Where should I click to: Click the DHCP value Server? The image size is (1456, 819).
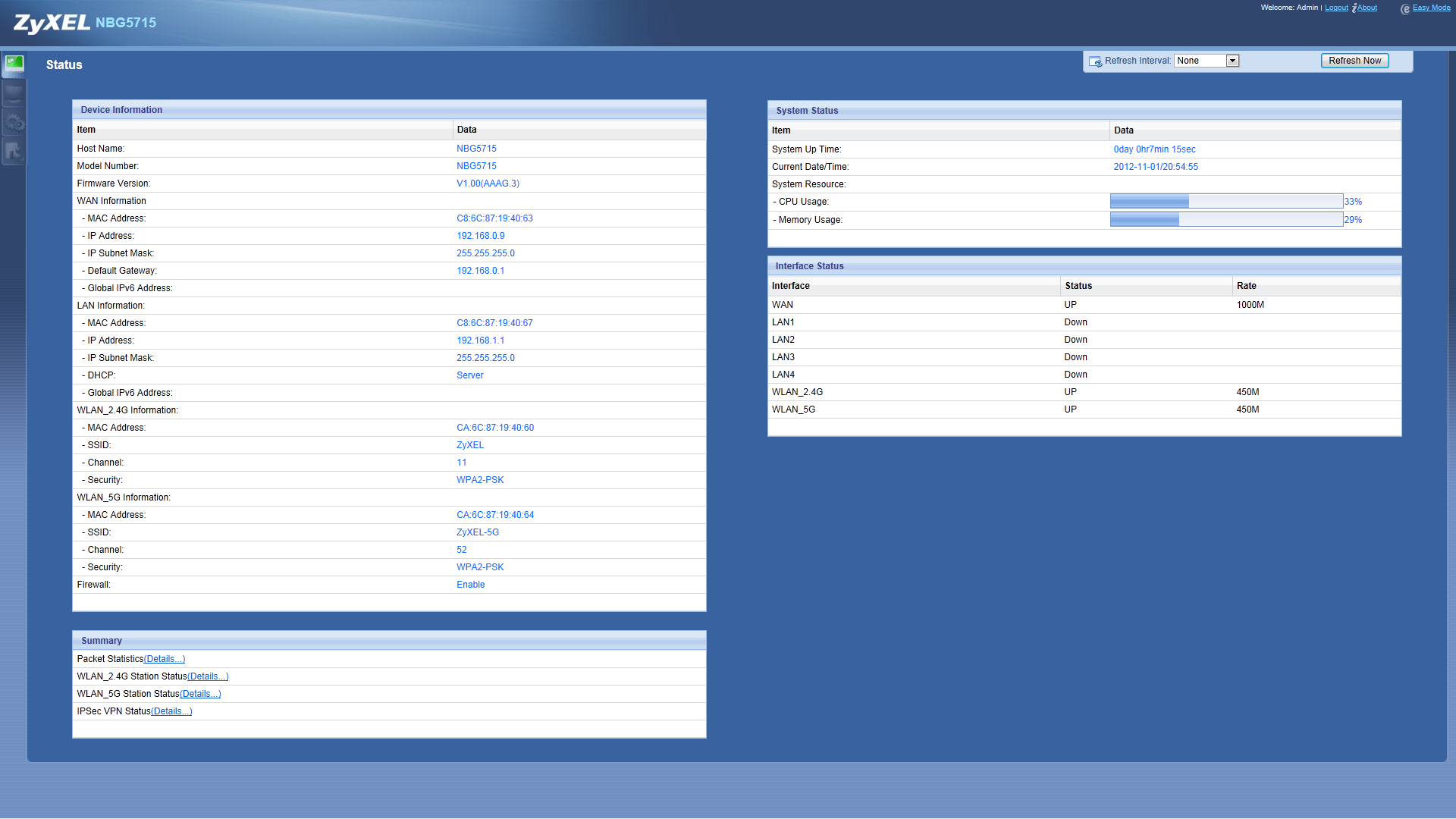coord(469,375)
